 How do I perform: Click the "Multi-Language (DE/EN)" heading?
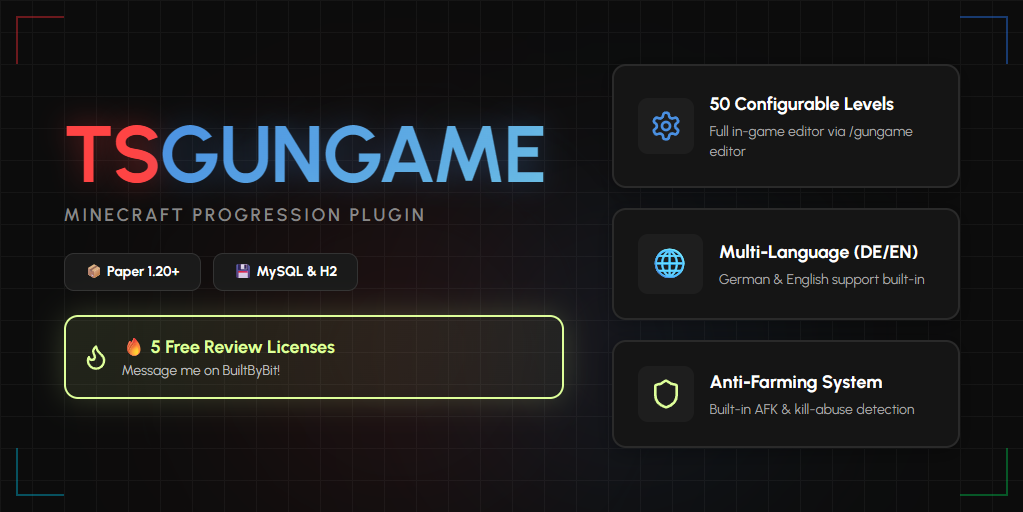[x=818, y=252]
